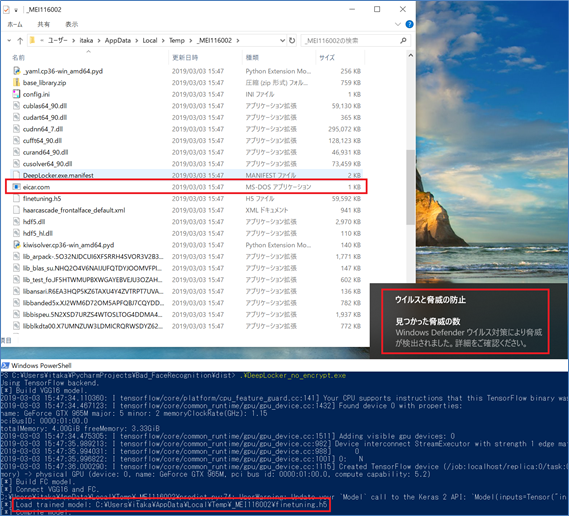Viewport: 569px width, 516px height.
Task: Select the Temp breadcrumb segment
Action: 177,40
